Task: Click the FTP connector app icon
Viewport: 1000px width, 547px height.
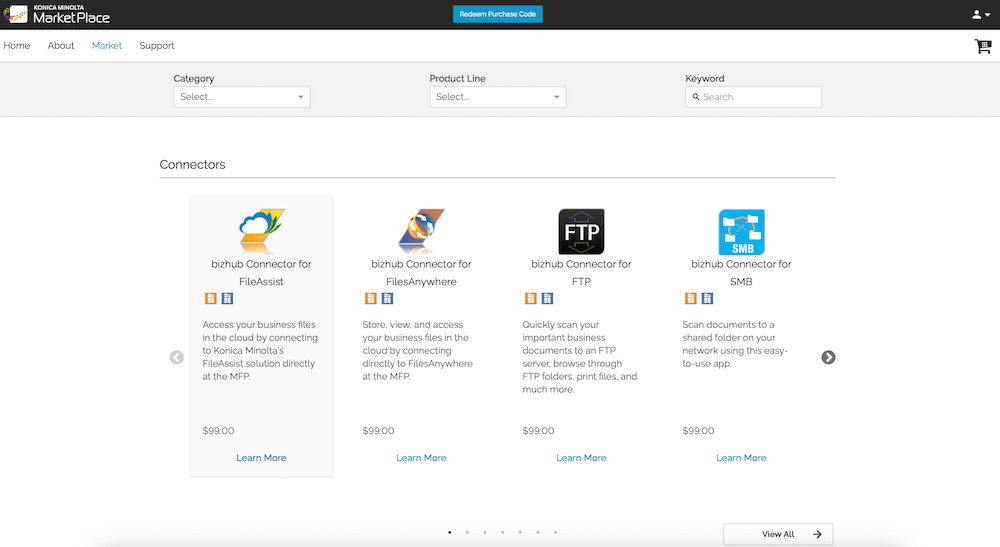Action: (x=581, y=231)
